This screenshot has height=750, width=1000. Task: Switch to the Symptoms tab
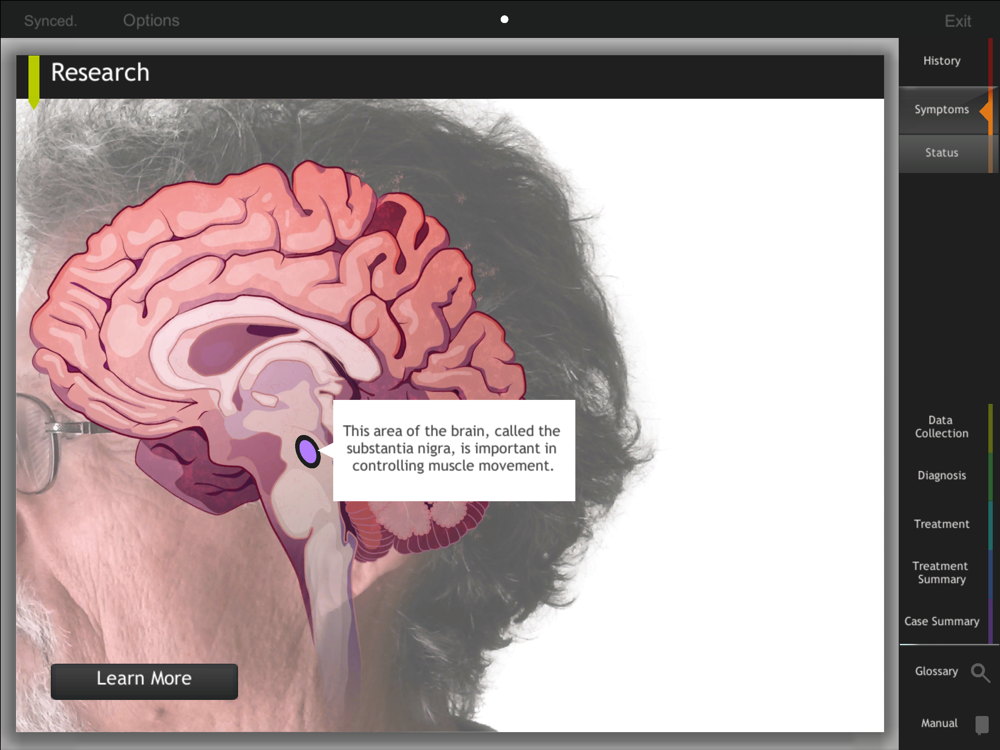click(941, 110)
